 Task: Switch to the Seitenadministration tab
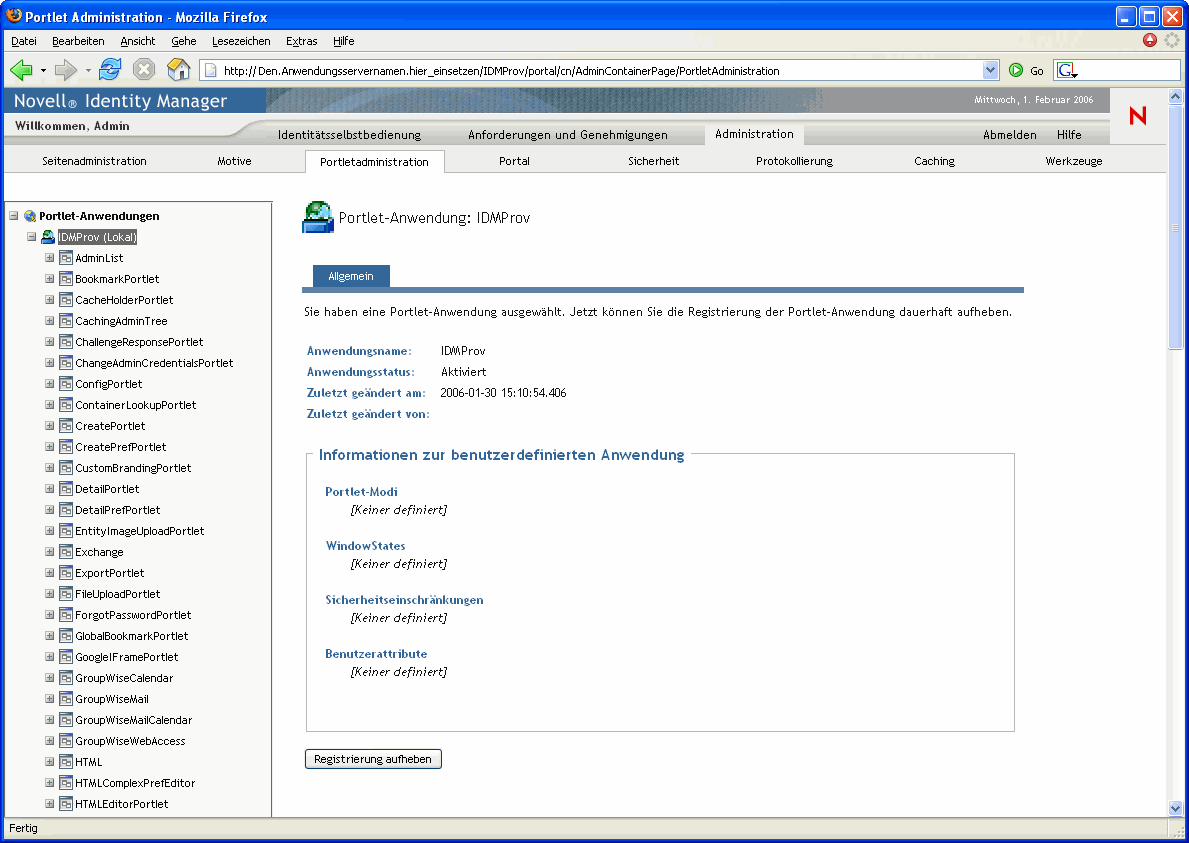point(95,161)
